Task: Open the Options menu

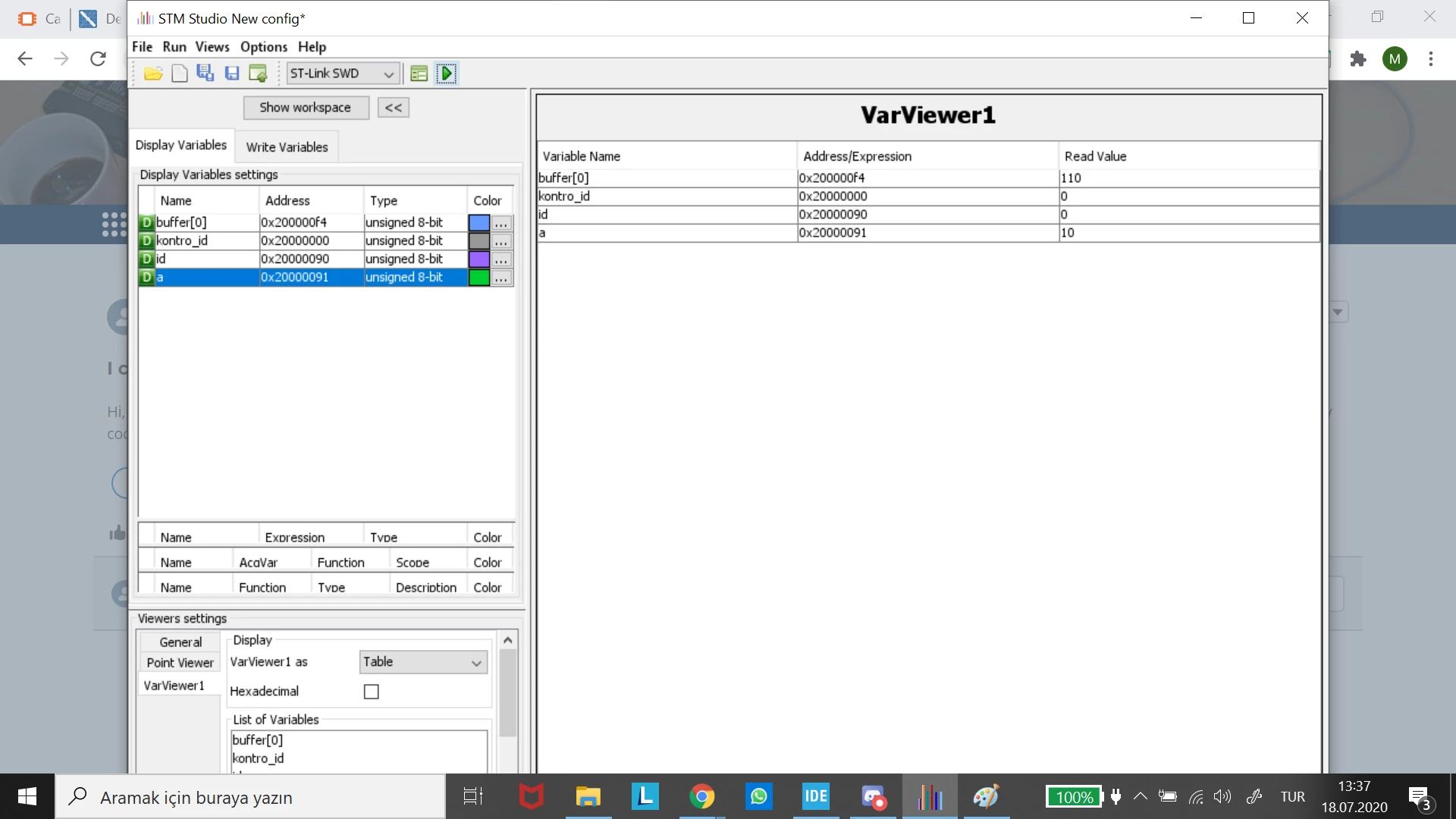Action: tap(264, 47)
